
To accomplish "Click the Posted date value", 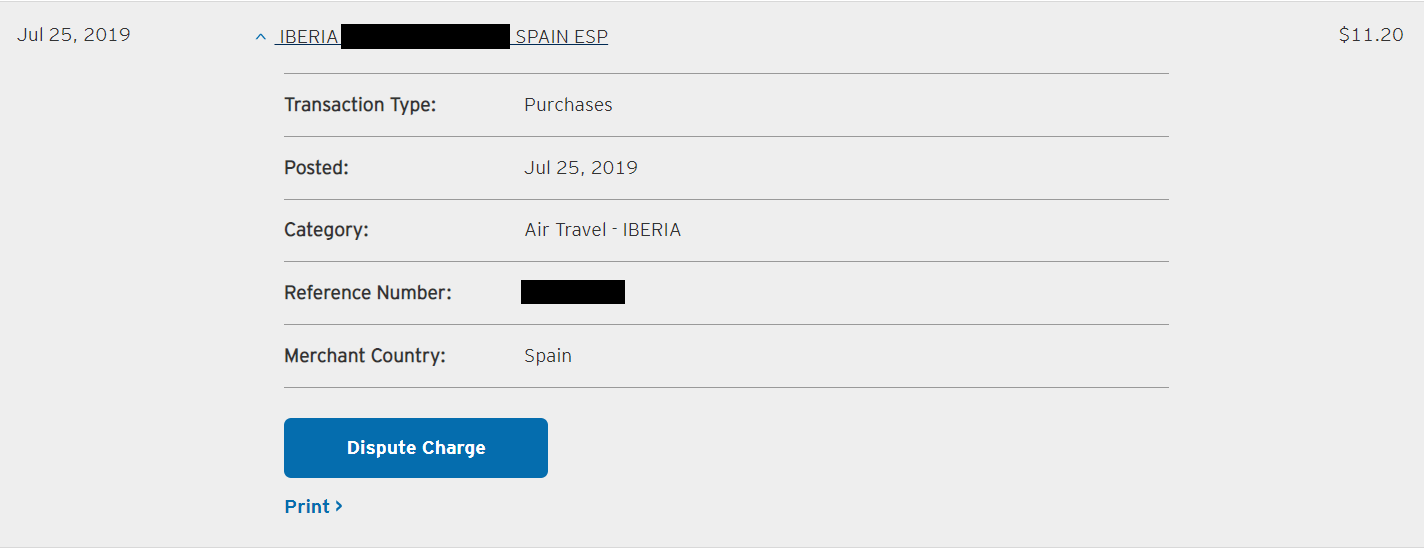I will point(581,168).
